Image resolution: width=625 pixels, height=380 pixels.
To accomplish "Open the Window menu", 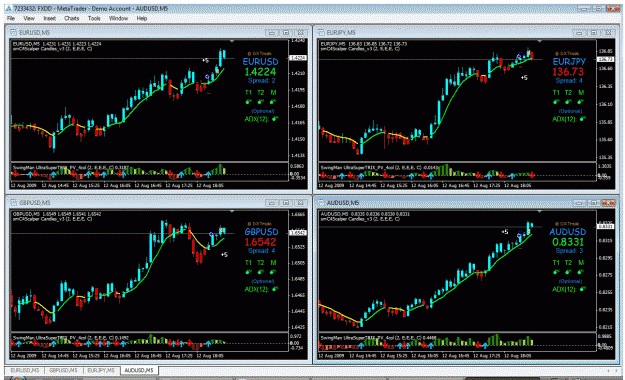I will click(118, 18).
